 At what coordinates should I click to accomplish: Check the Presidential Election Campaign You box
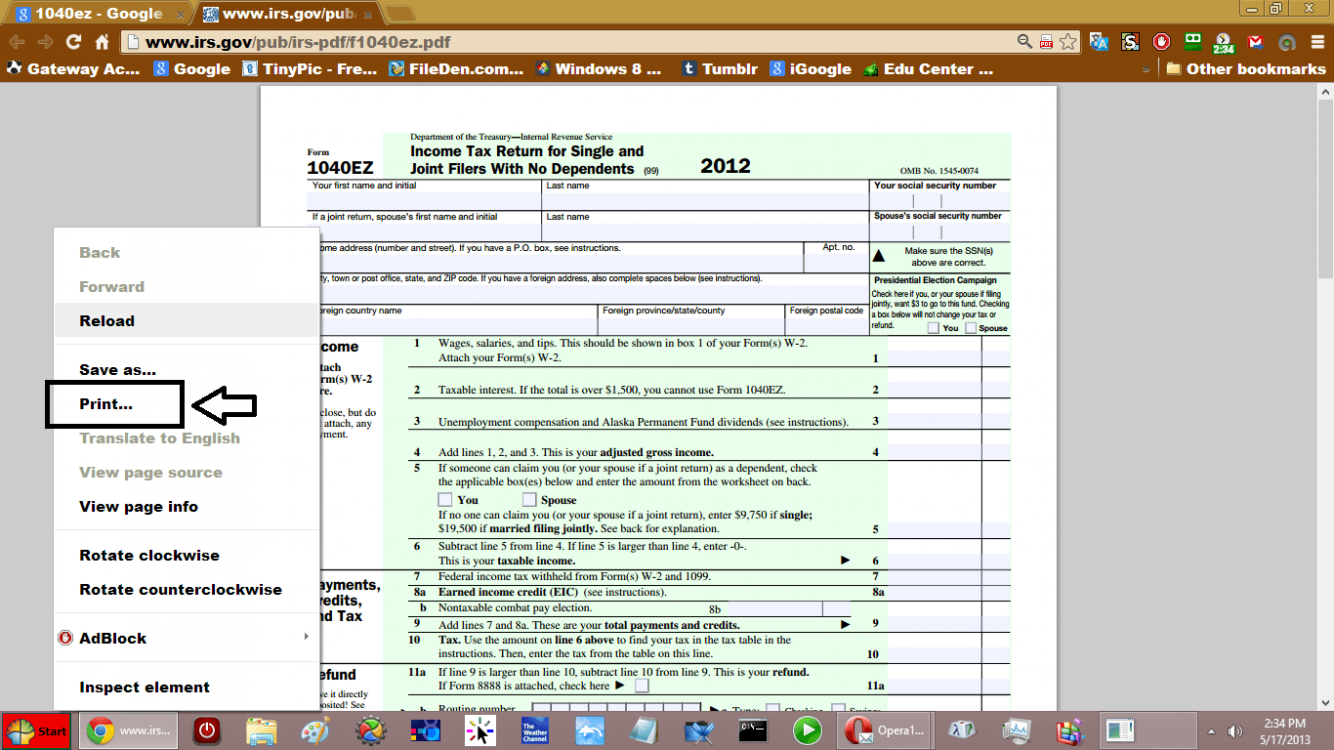pyautogui.click(x=933, y=328)
